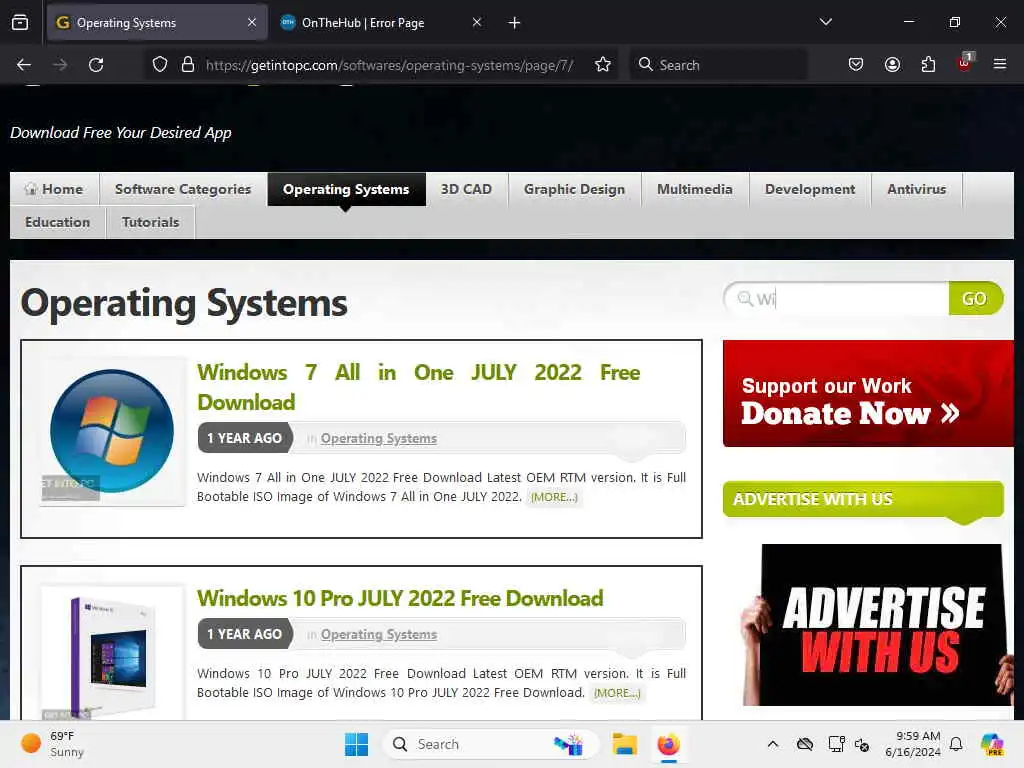Click the black Advertise With Us image
The image size is (1024, 768).
click(x=878, y=625)
